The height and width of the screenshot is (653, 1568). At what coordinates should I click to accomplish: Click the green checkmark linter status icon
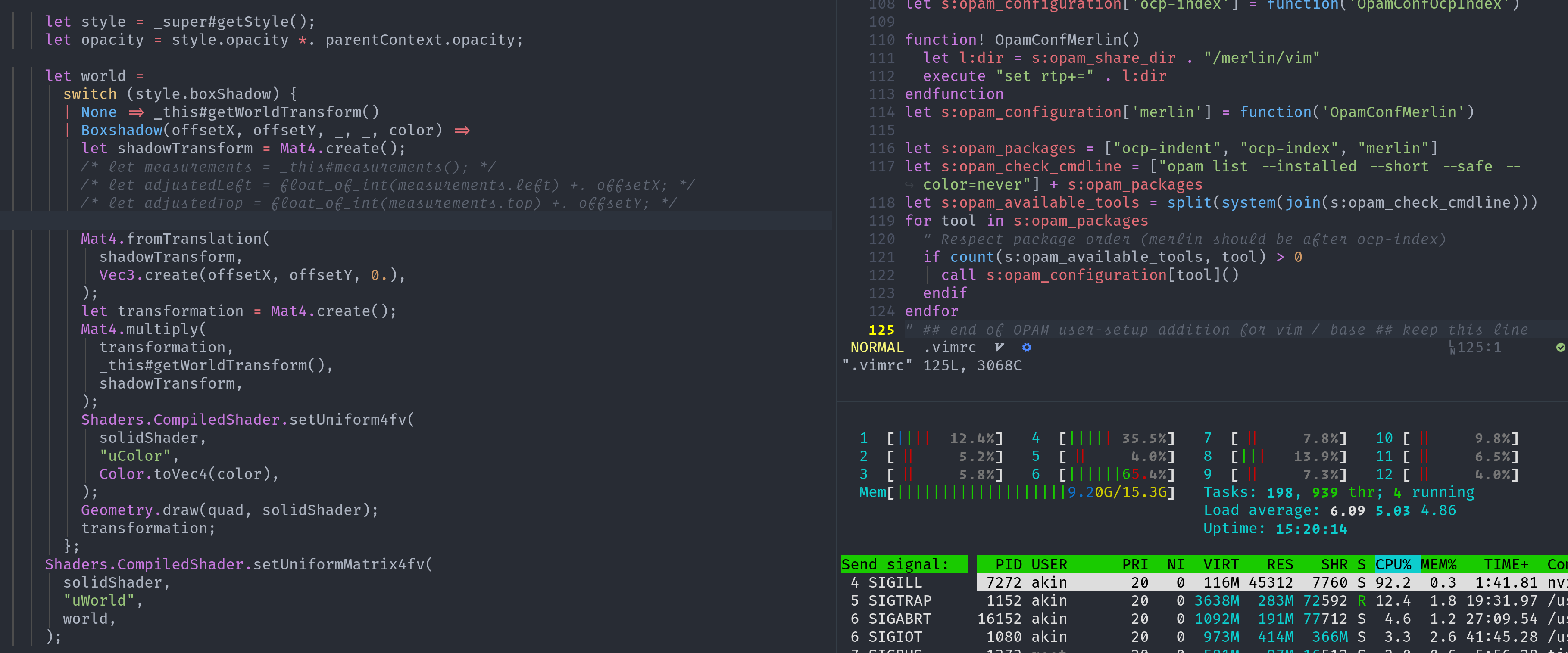coord(1560,348)
